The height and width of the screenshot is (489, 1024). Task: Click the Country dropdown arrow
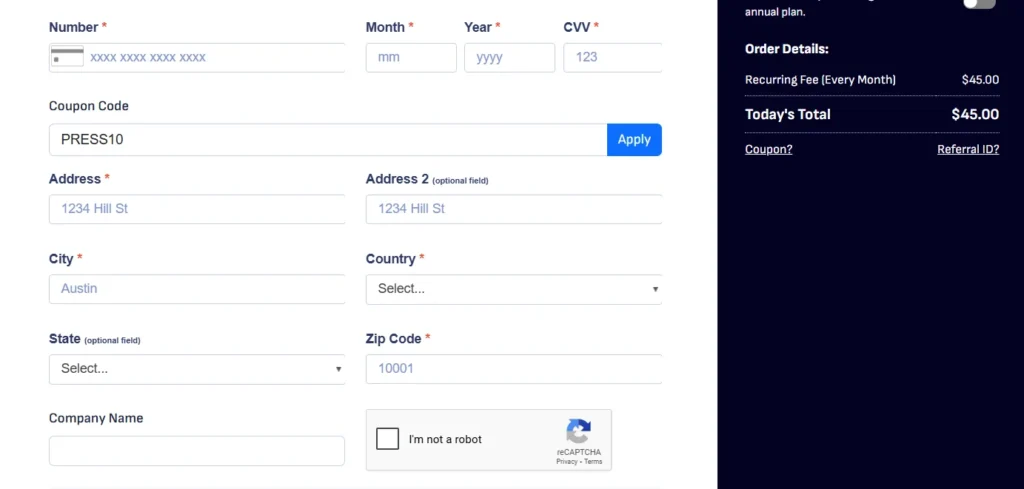pos(655,289)
